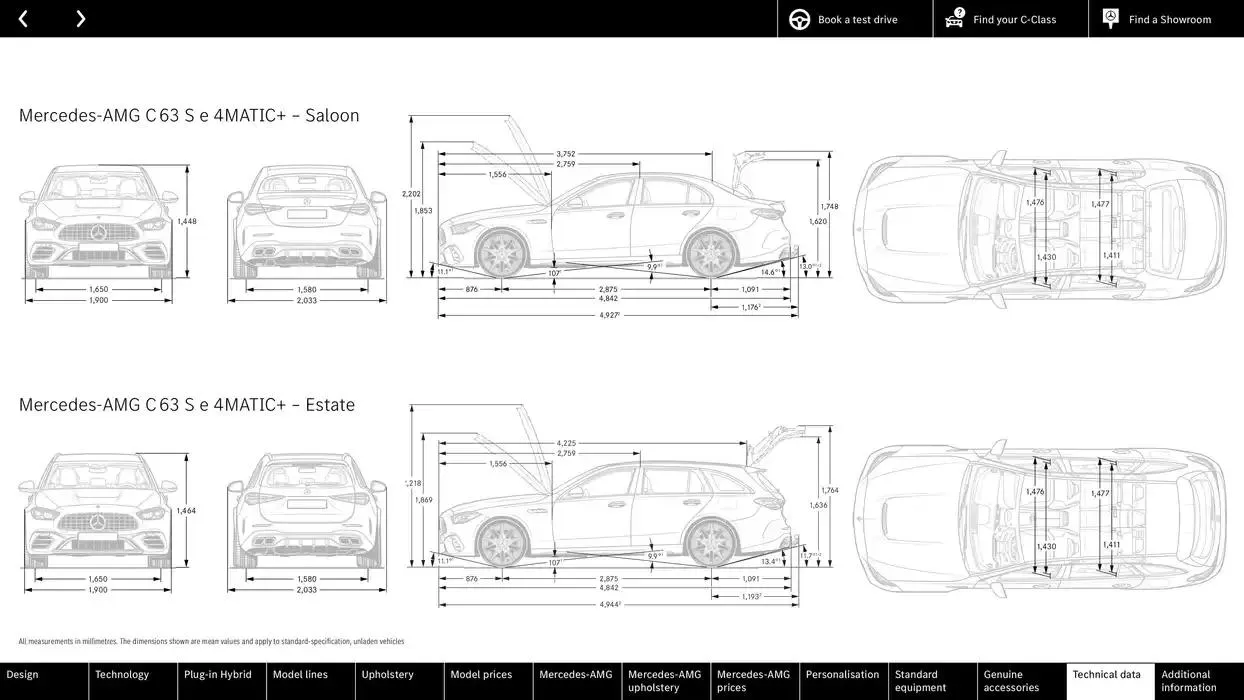The width and height of the screenshot is (1244, 700).
Task: Open the Model lines section
Action: pos(299,674)
